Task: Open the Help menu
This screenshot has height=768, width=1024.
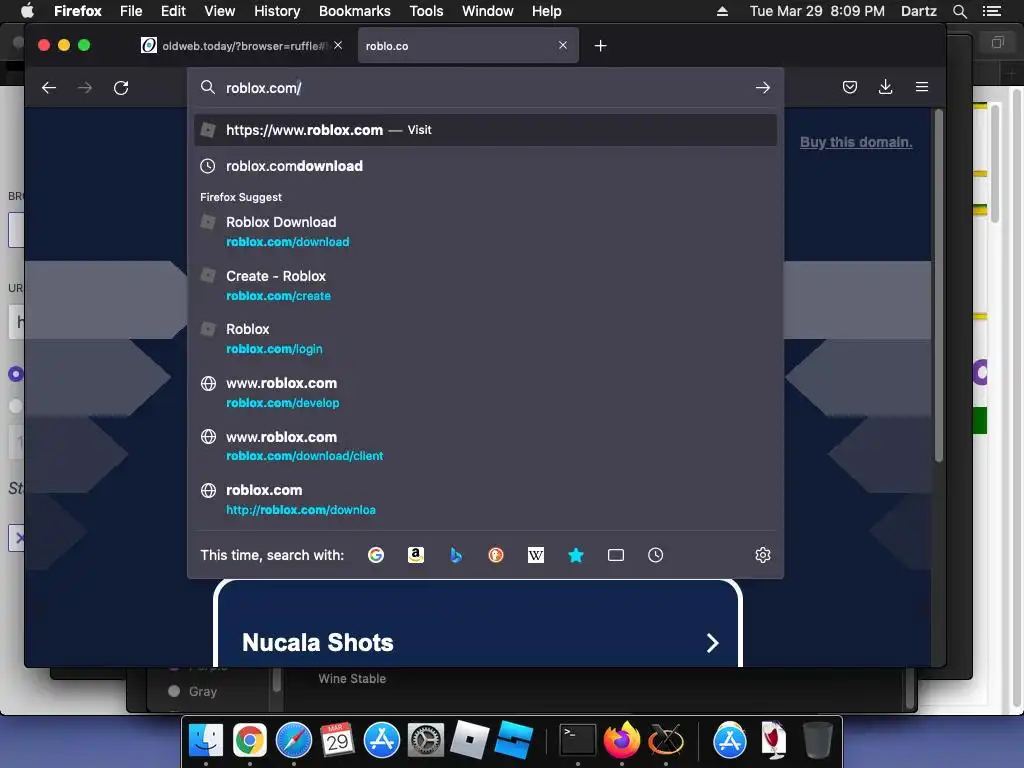Action: coord(547,11)
